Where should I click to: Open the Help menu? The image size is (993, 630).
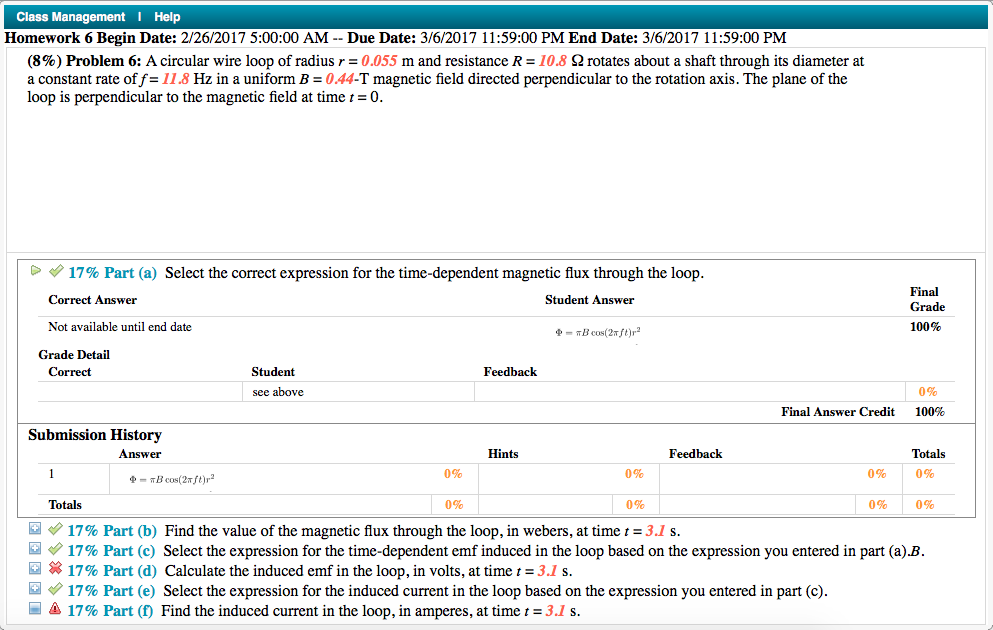[x=167, y=16]
